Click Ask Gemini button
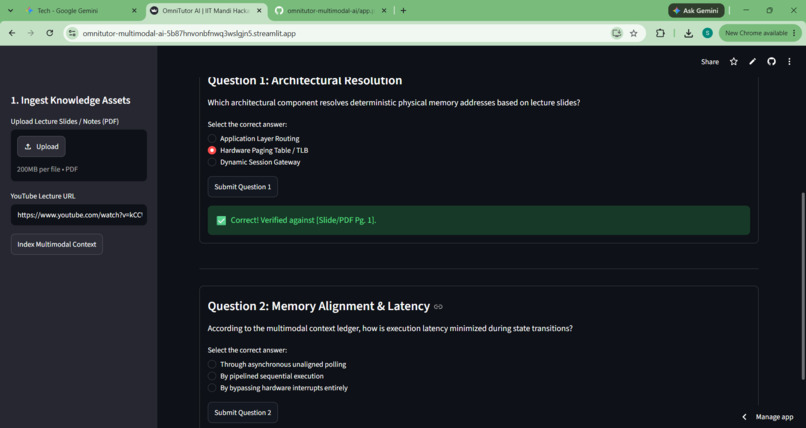The image size is (806, 428). (x=697, y=10)
